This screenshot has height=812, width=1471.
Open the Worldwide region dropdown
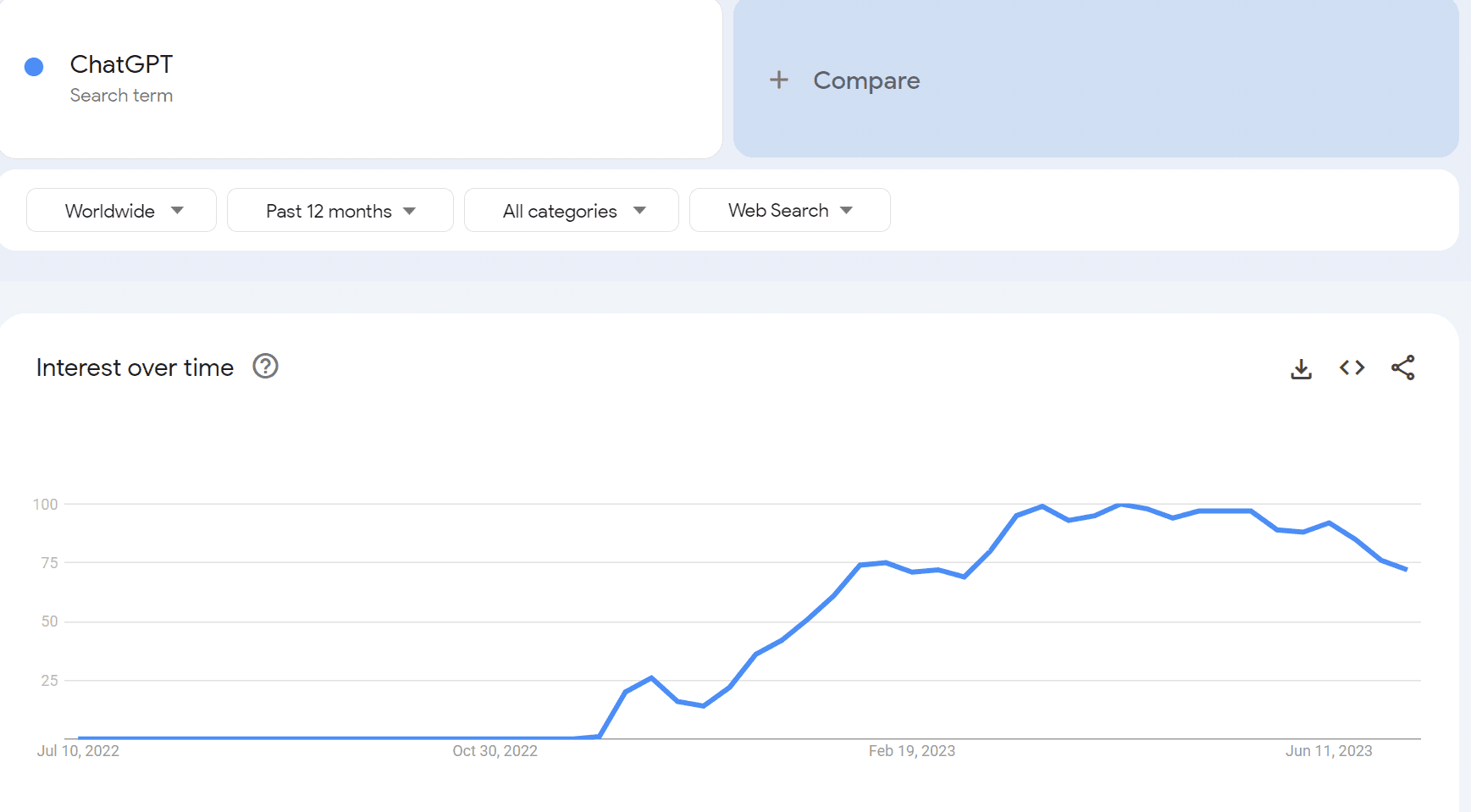pos(121,211)
